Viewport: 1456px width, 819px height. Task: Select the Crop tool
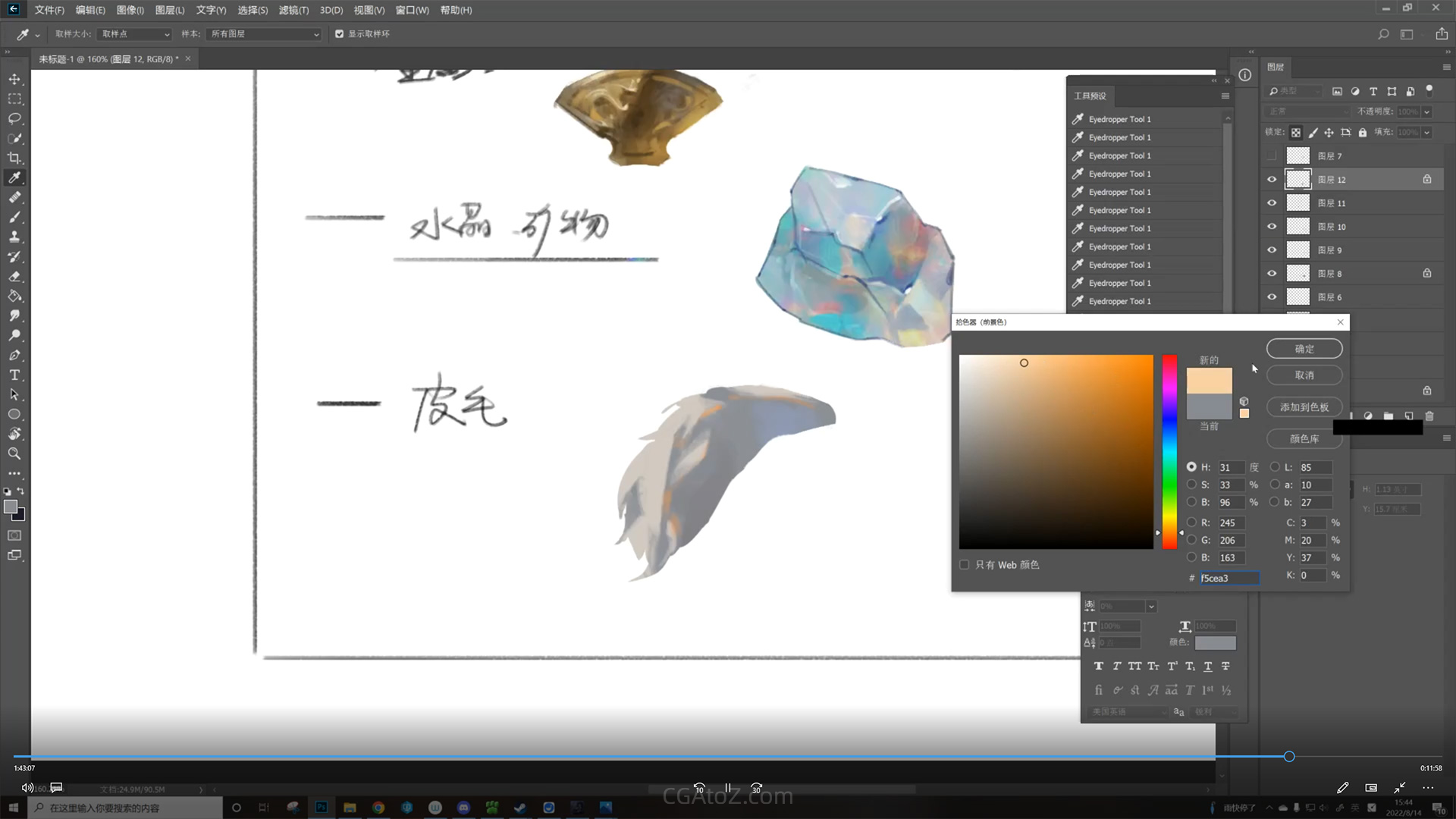pos(14,158)
